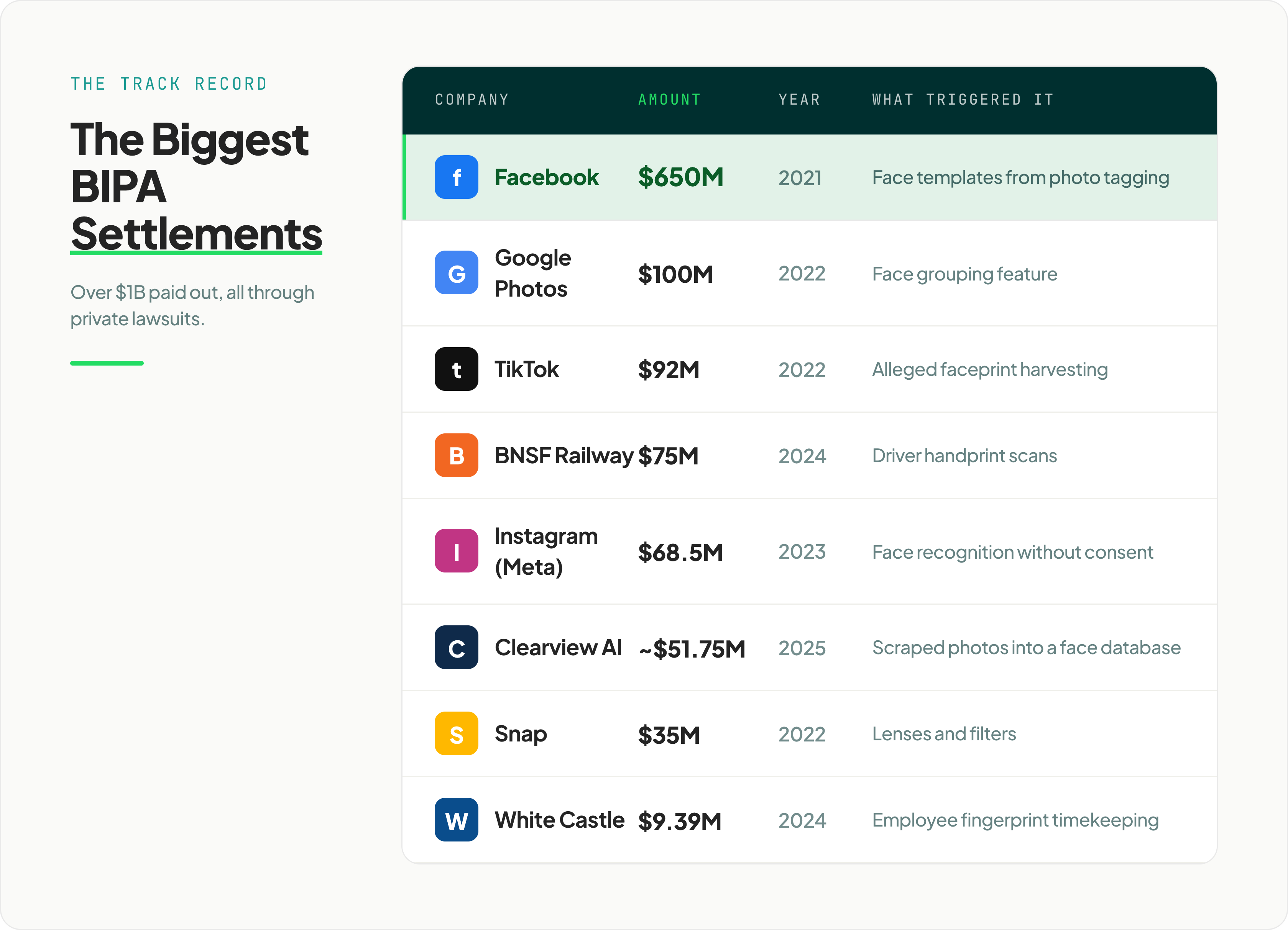Click the year 2025 in the Clearview AI row
This screenshot has width=1288, height=930.
pos(802,648)
